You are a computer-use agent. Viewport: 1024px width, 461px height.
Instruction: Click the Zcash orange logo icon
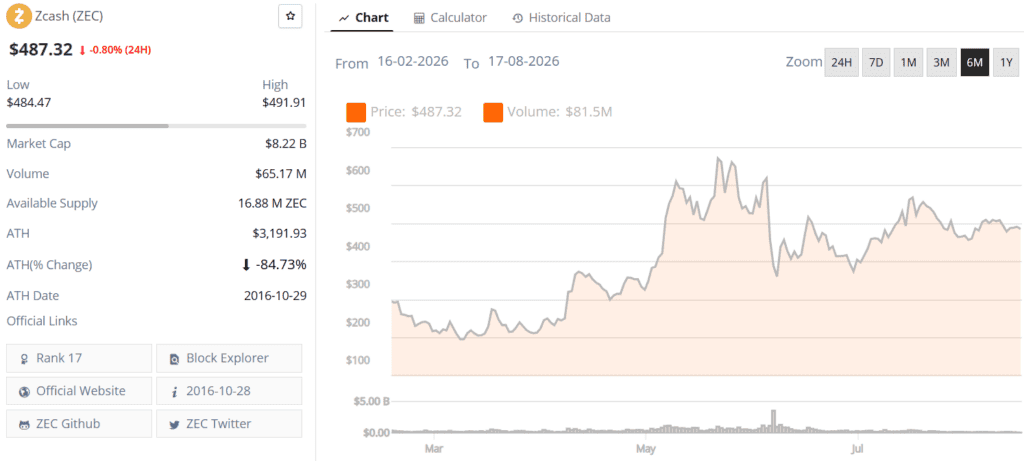pos(18,16)
